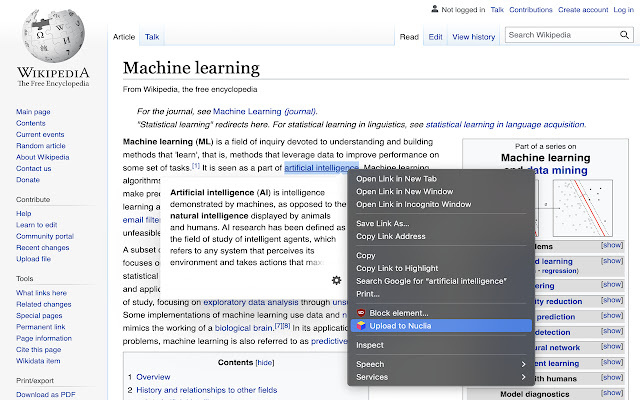
Task: Open Contributions link in header
Action: coord(531,10)
